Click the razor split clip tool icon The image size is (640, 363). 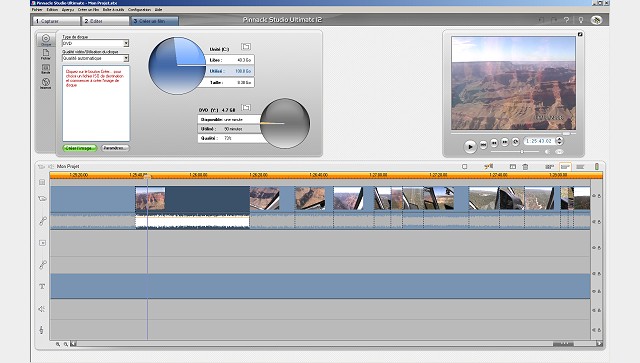click(489, 166)
